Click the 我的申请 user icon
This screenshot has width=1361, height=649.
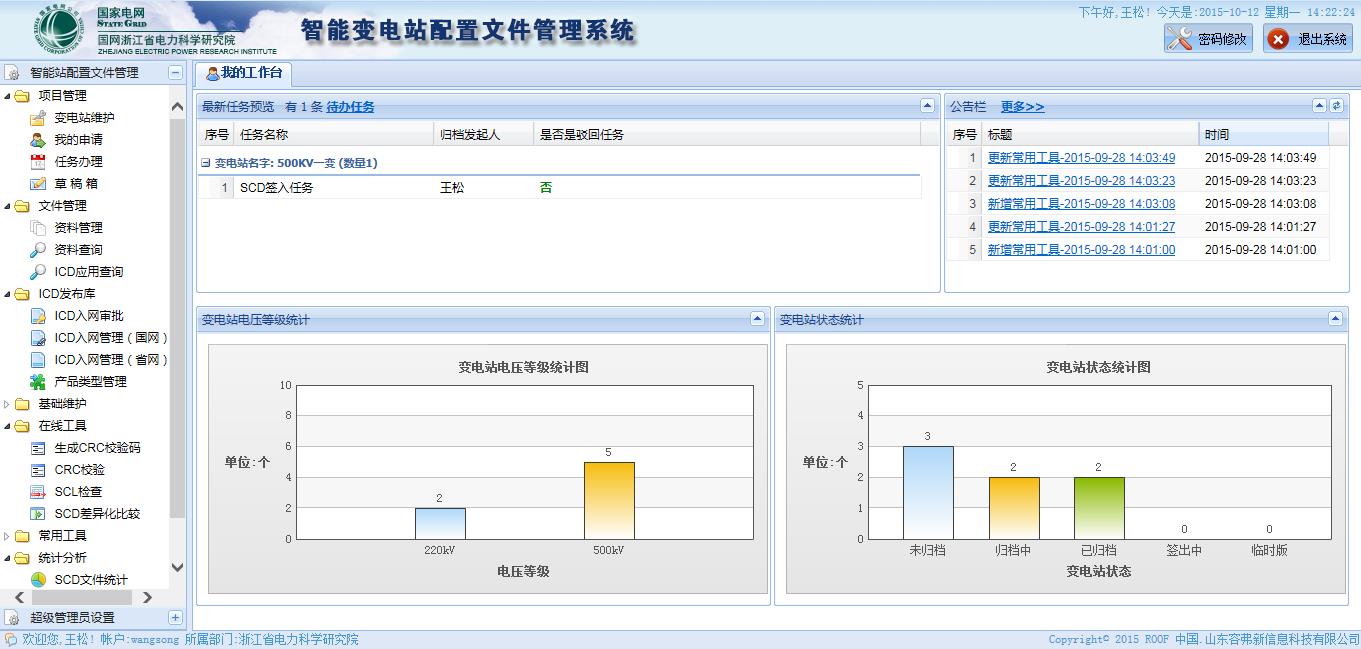(38, 140)
